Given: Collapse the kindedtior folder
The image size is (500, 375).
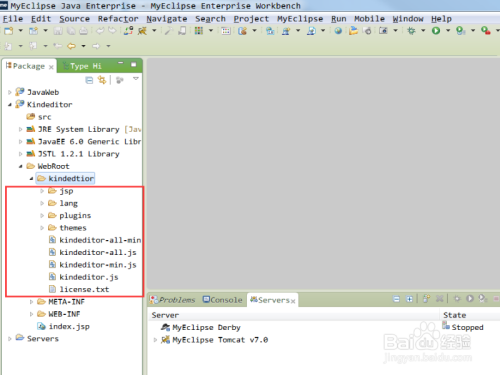Looking at the screenshot, I should 31,179.
